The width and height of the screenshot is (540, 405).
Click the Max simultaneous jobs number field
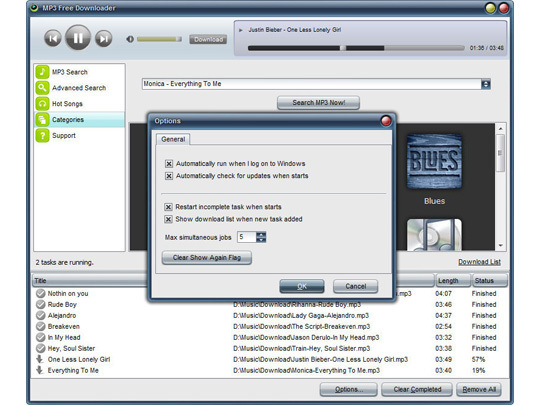coord(247,237)
